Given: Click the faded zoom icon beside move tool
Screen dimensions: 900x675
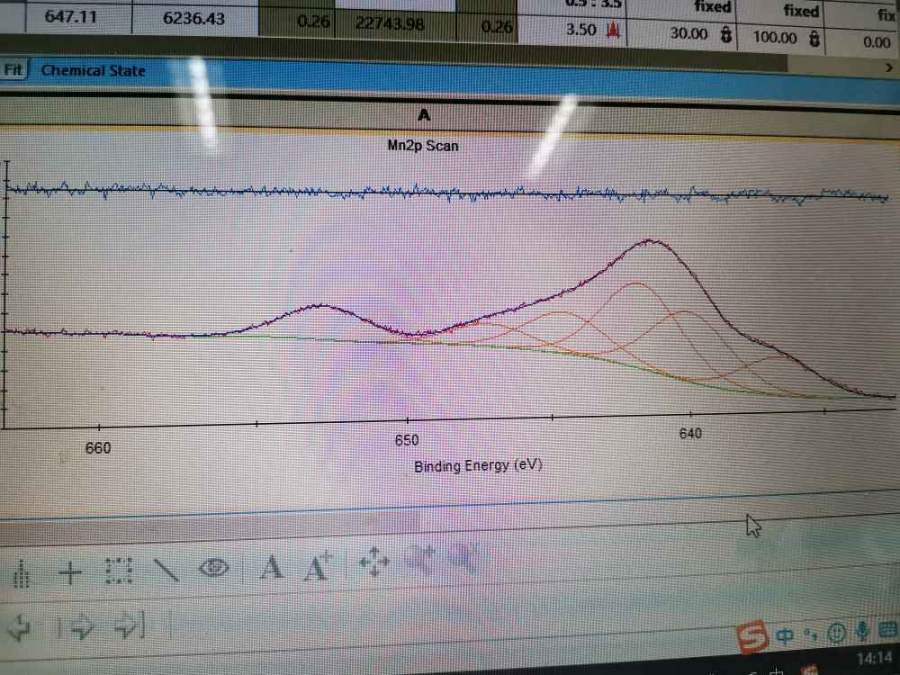Looking at the screenshot, I should click(422, 560).
